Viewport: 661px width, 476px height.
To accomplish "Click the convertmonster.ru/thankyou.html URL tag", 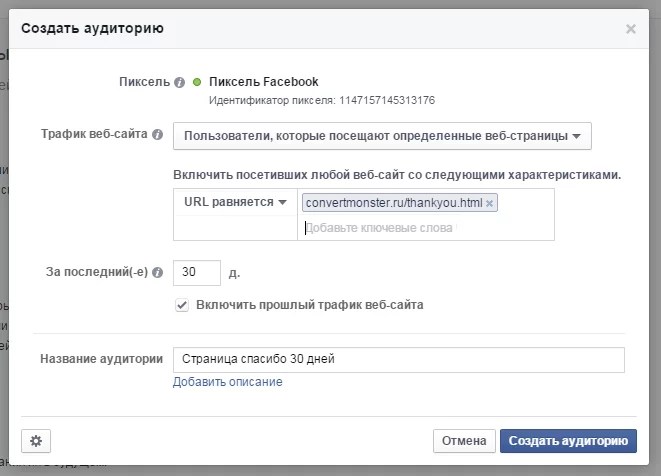I will coord(393,203).
